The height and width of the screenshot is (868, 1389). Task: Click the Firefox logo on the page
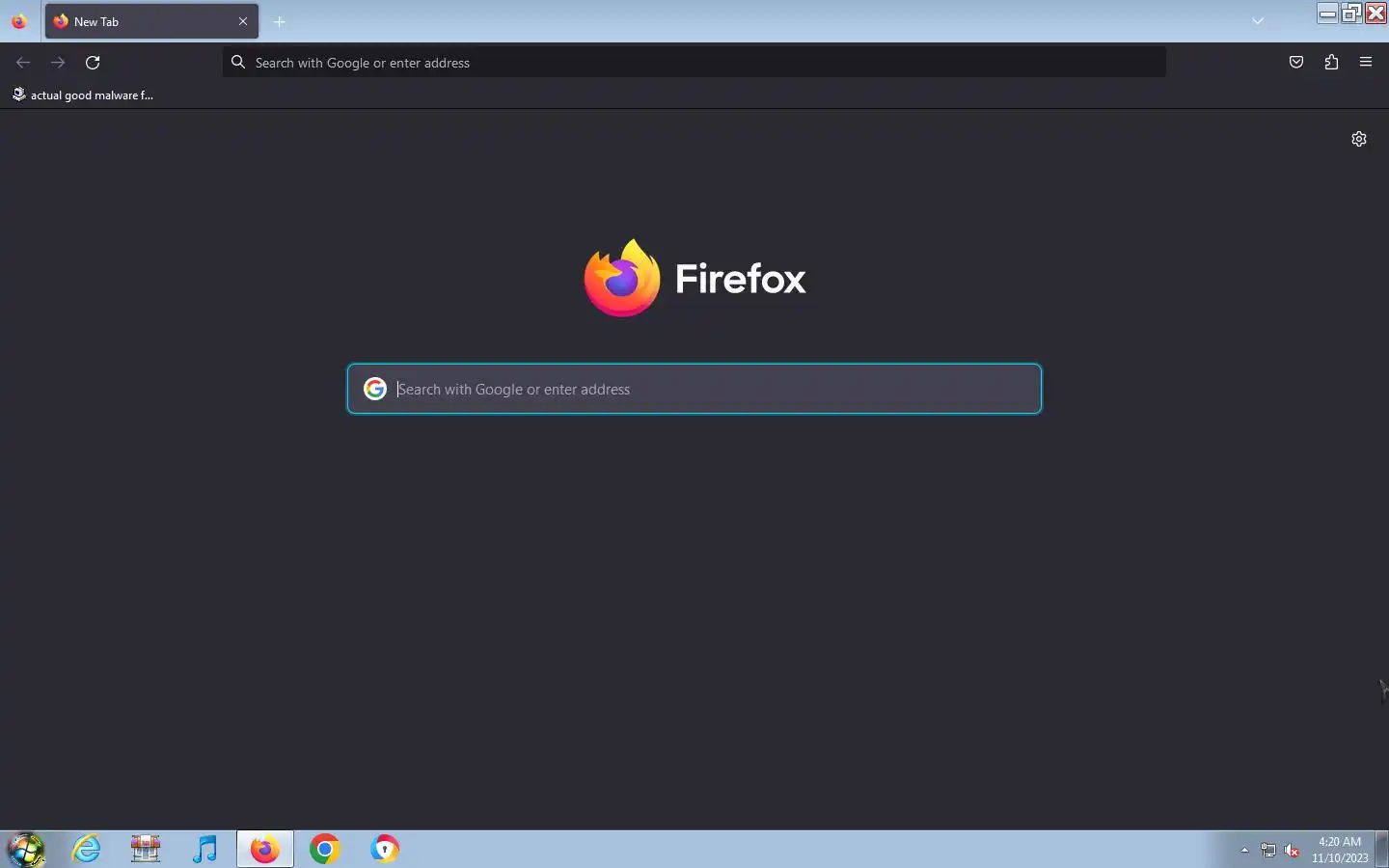click(x=694, y=278)
